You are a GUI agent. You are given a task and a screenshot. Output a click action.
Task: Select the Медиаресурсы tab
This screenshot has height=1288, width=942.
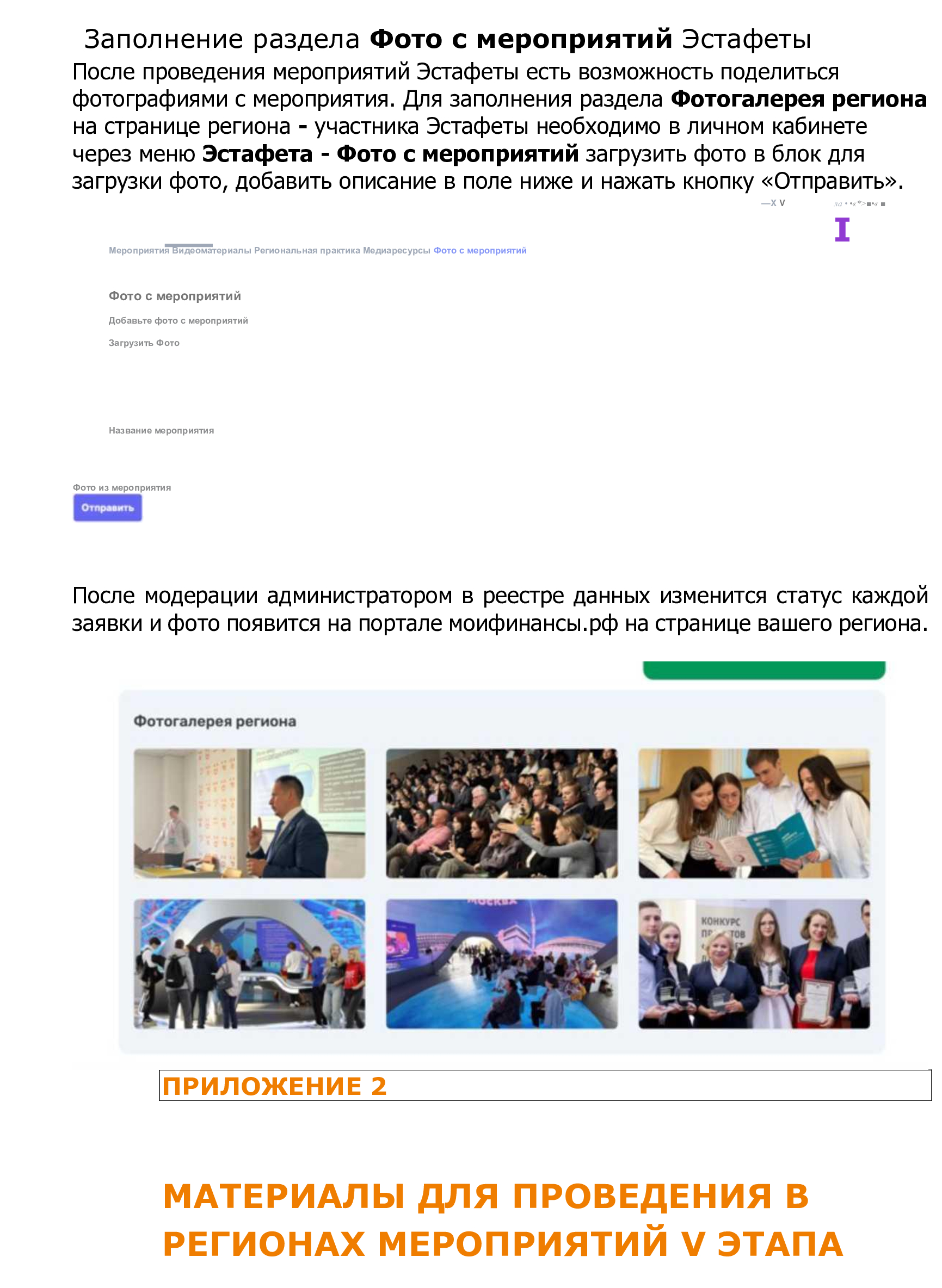pyautogui.click(x=396, y=251)
